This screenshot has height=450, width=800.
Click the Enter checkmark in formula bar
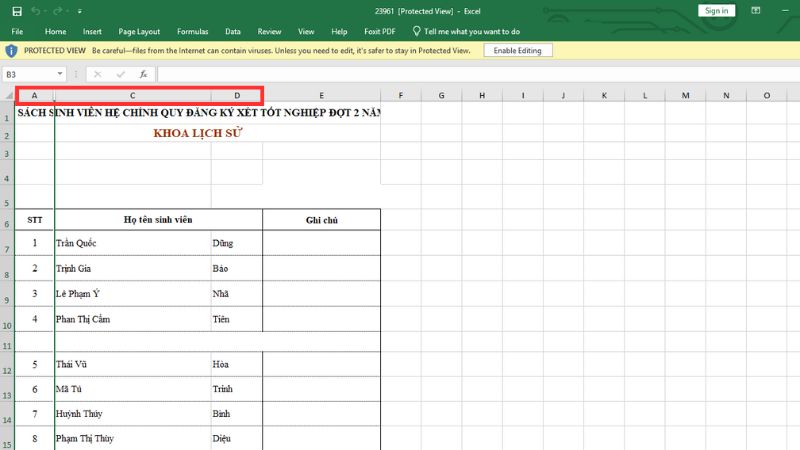point(121,74)
